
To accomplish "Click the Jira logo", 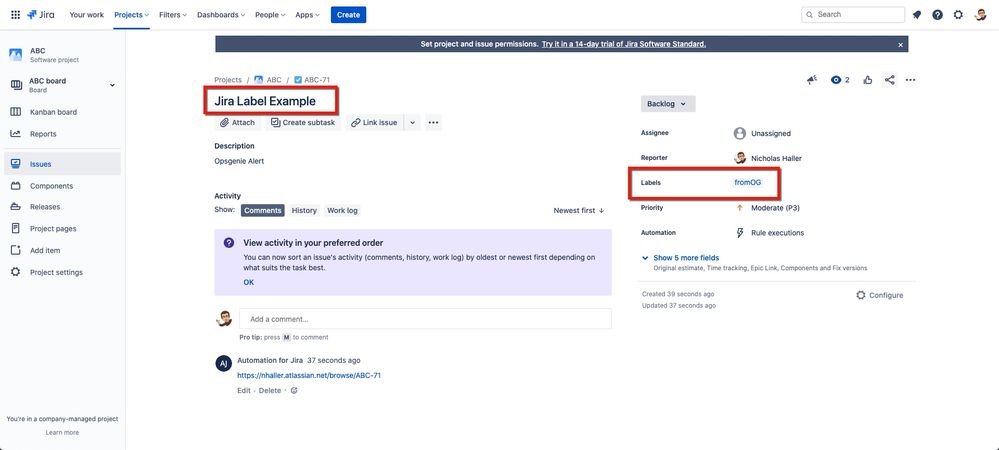I will (41, 15).
